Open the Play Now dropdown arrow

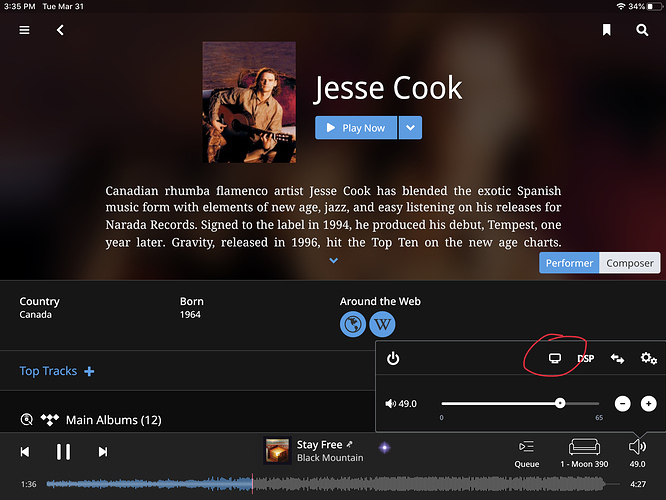click(x=410, y=127)
